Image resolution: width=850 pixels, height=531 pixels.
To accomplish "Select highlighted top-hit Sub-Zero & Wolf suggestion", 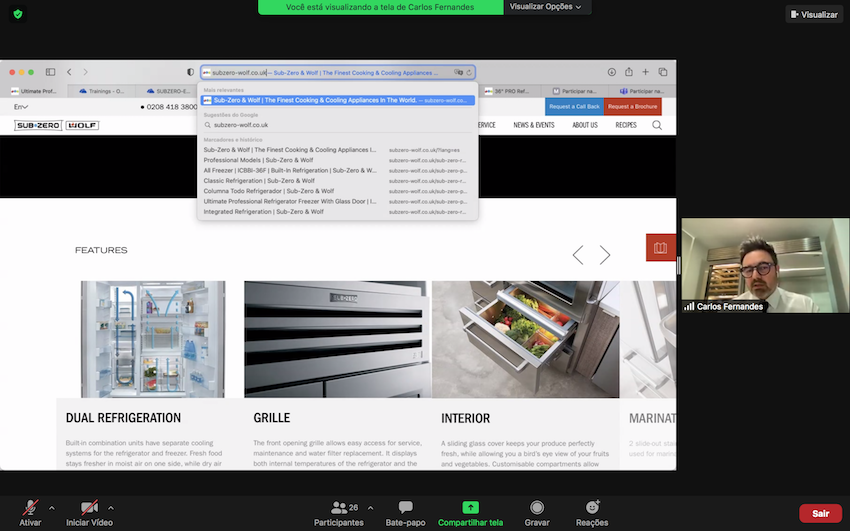I will click(338, 100).
